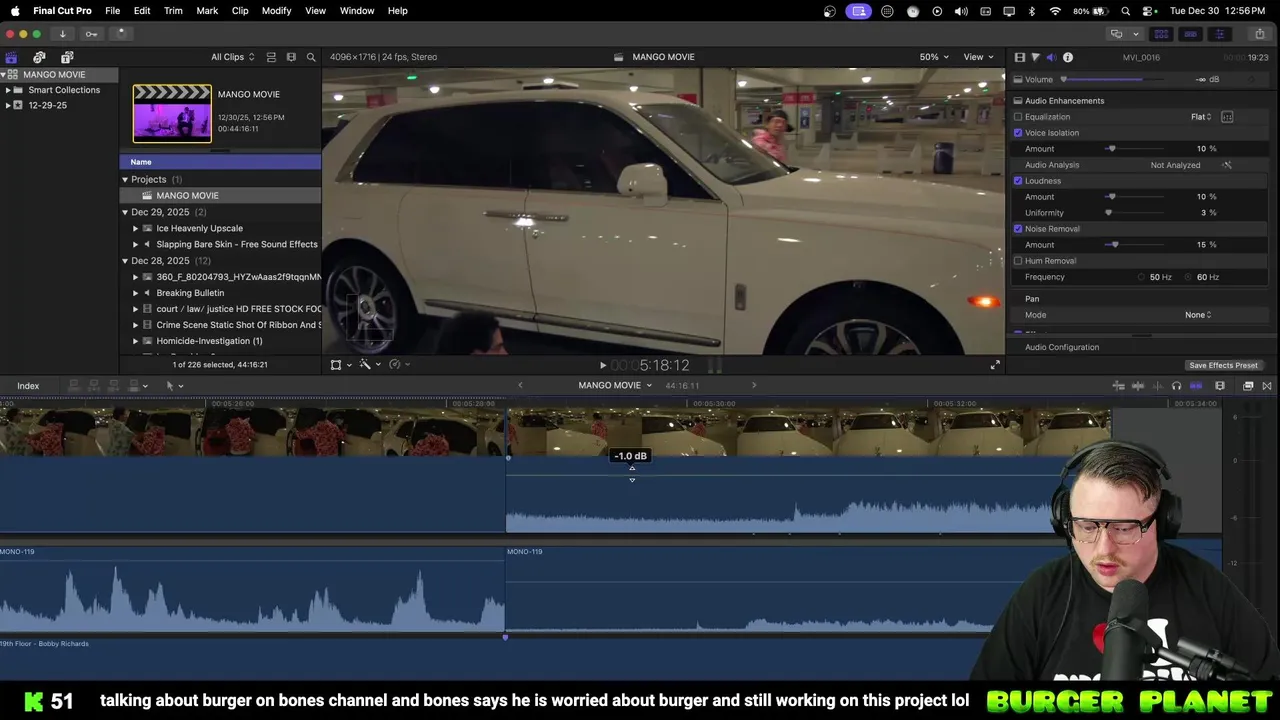The image size is (1280, 720).
Task: Open the Background Tasks indicator
Action: point(120,33)
